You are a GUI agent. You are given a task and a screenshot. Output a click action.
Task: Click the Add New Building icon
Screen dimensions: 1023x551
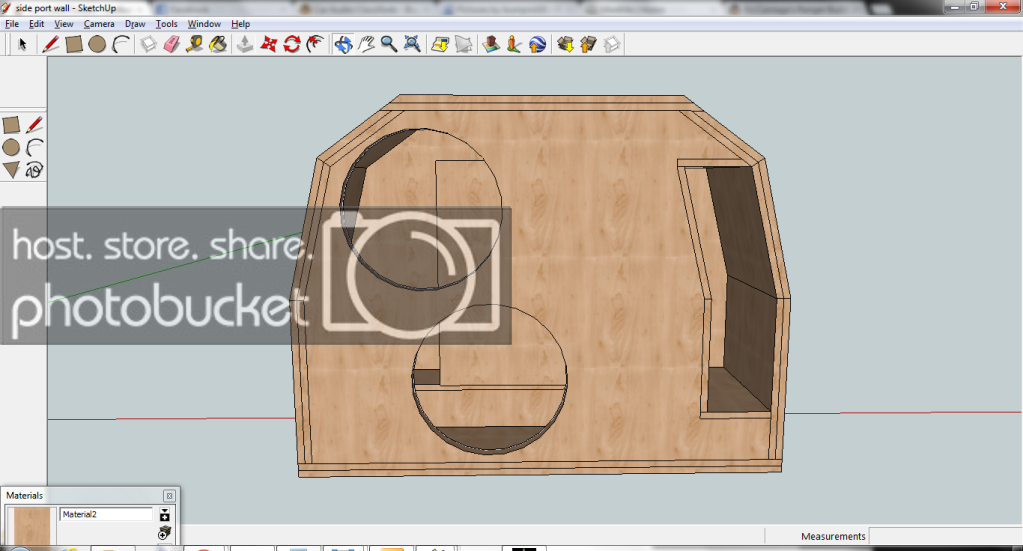491,44
